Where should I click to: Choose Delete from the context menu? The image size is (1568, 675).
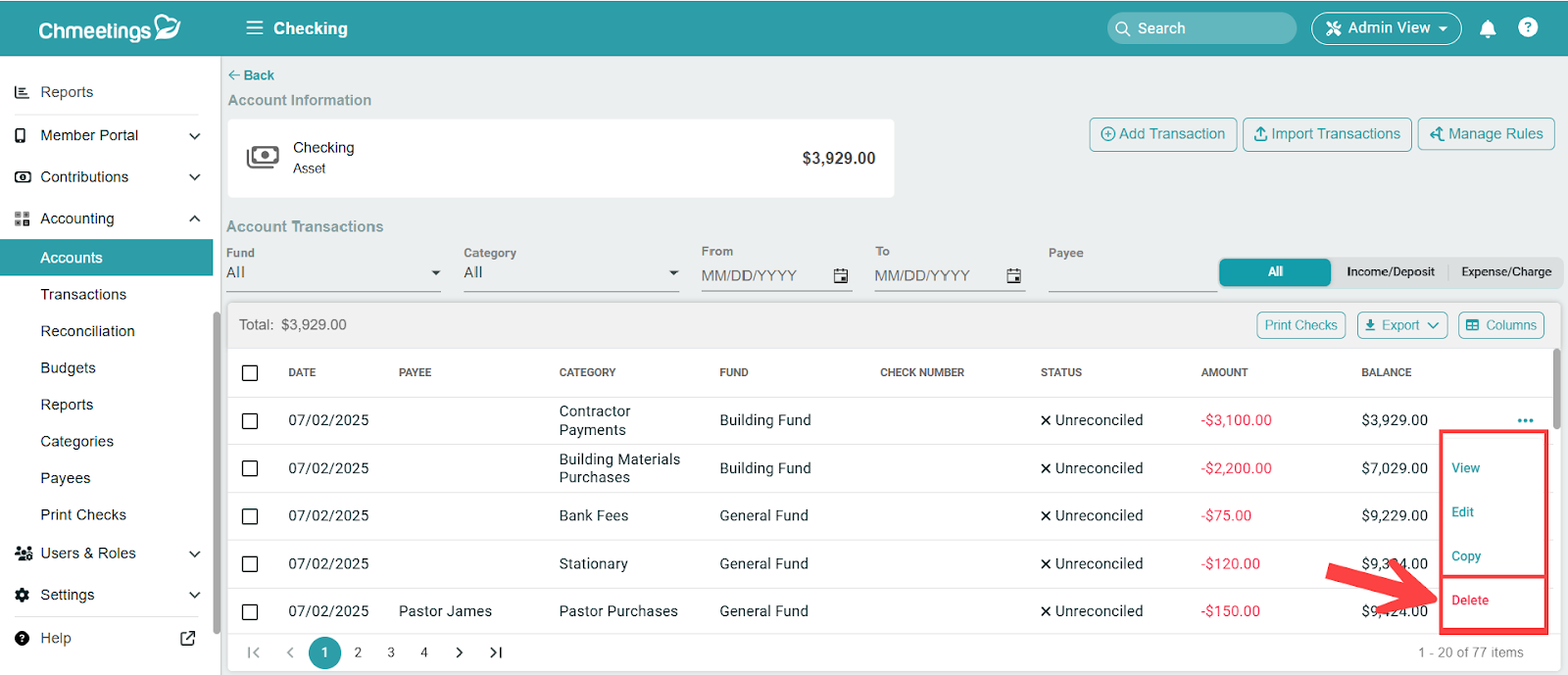click(1470, 601)
